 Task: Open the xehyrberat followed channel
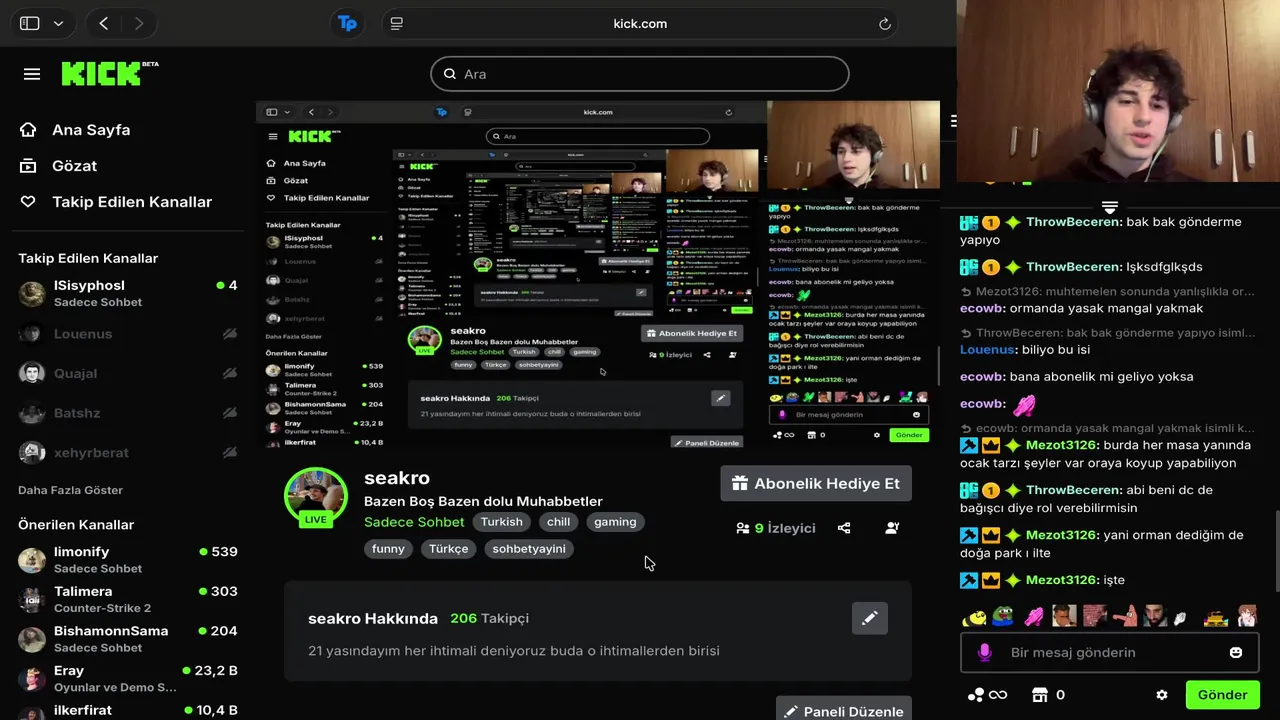128,452
